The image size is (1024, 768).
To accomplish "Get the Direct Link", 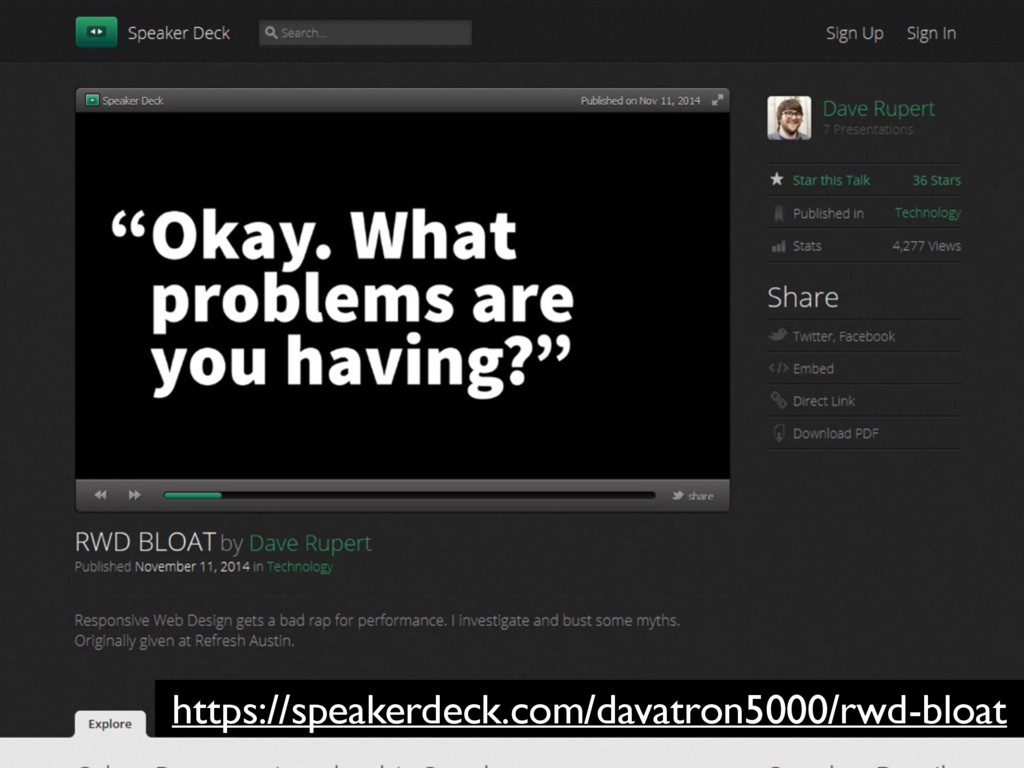I will [824, 401].
